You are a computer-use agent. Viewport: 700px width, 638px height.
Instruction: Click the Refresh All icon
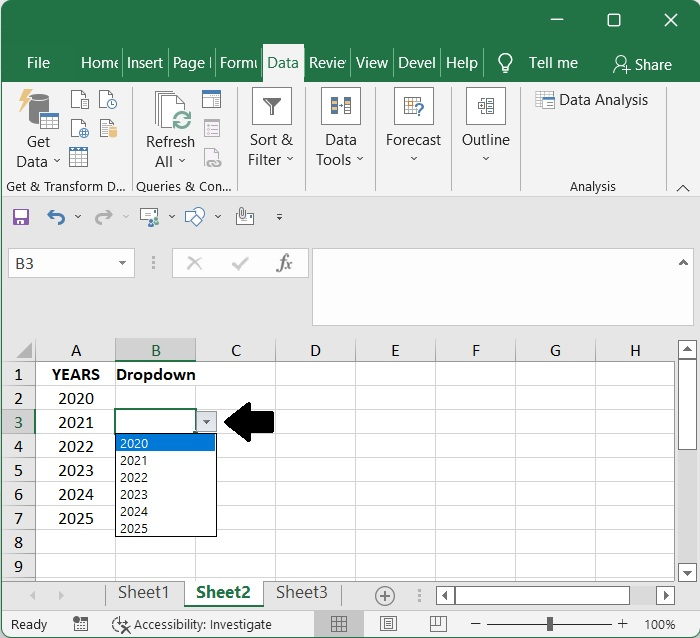click(173, 110)
